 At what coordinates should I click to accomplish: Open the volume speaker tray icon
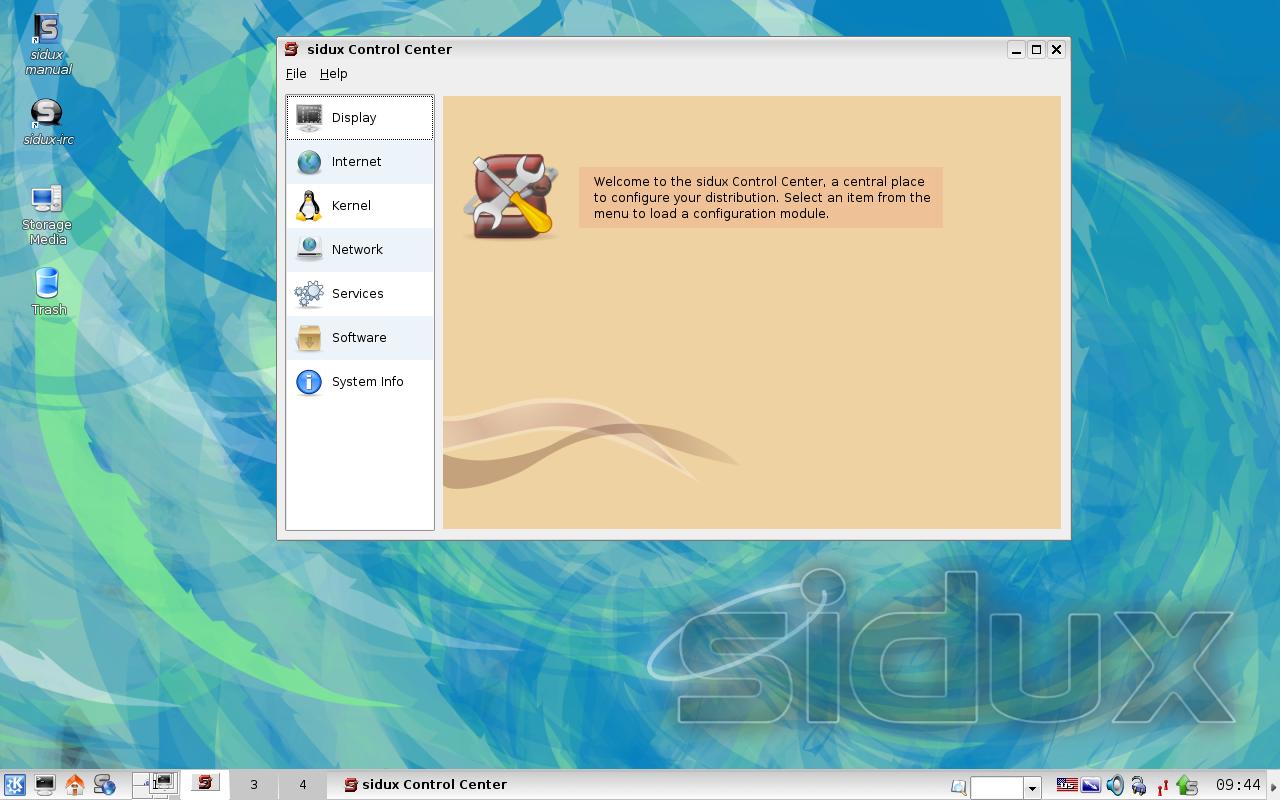pos(1115,785)
